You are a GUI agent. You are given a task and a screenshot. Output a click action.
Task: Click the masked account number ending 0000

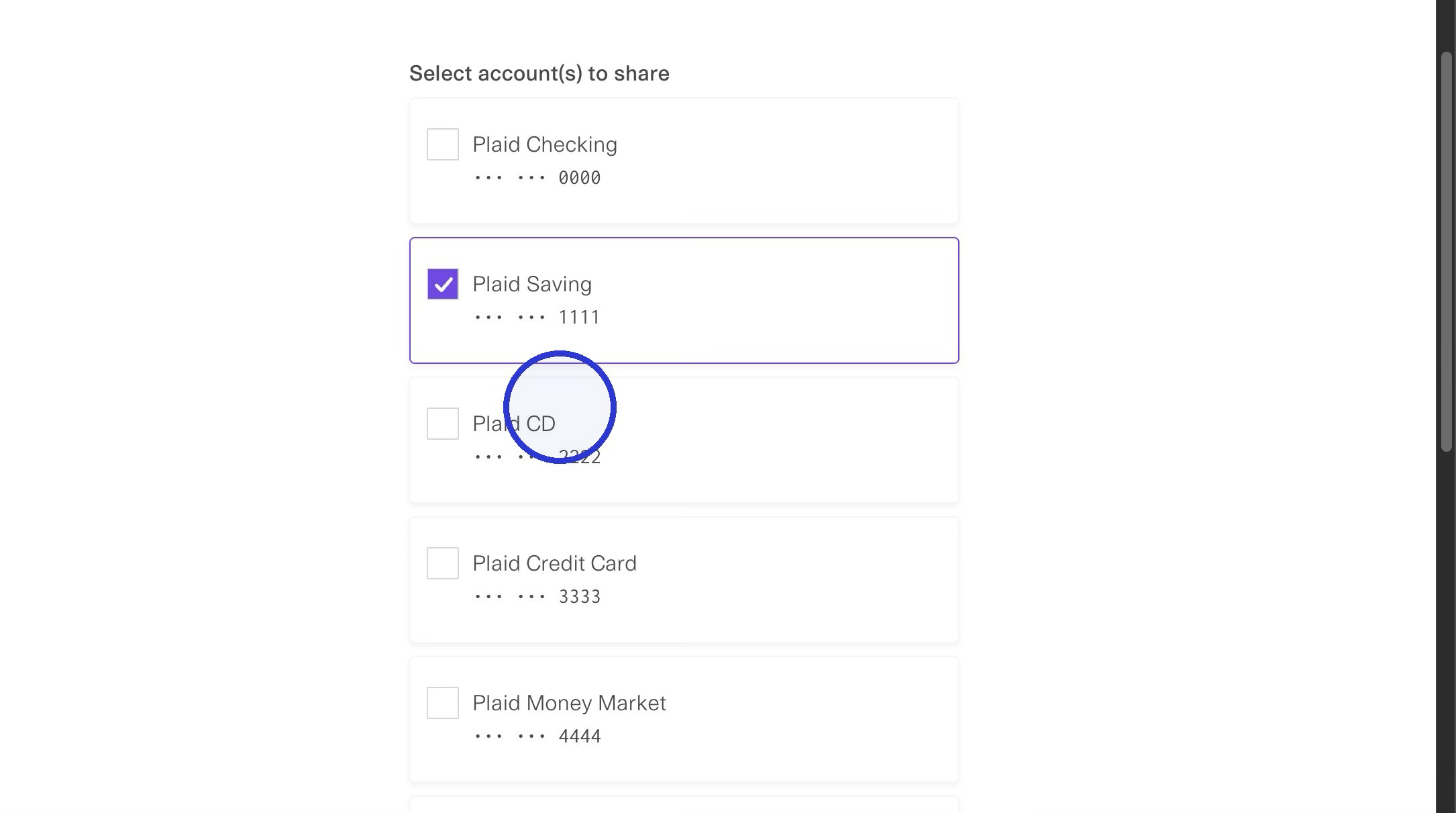pos(537,178)
